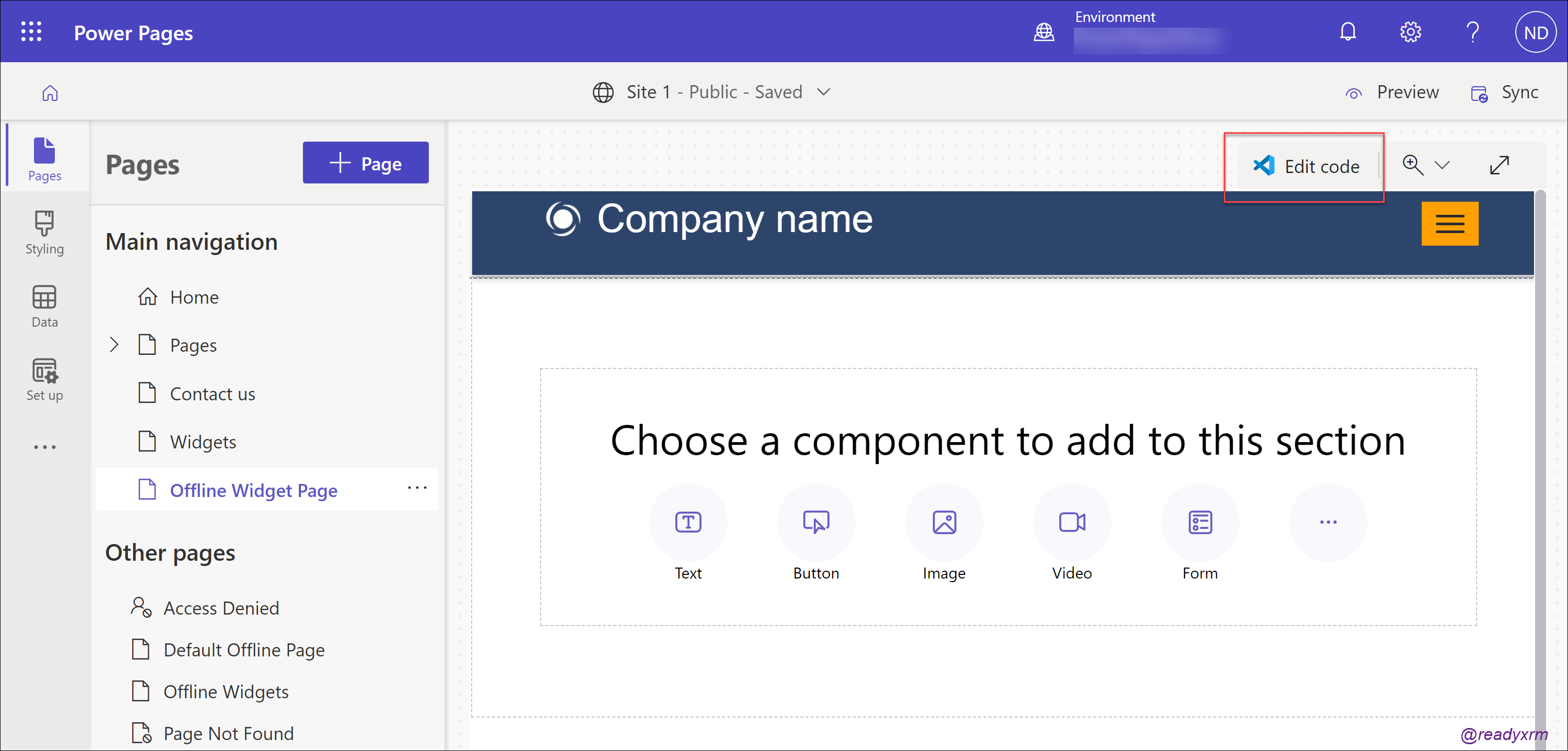Select the Contact us page
Viewport: 1568px width, 751px height.
click(x=212, y=394)
